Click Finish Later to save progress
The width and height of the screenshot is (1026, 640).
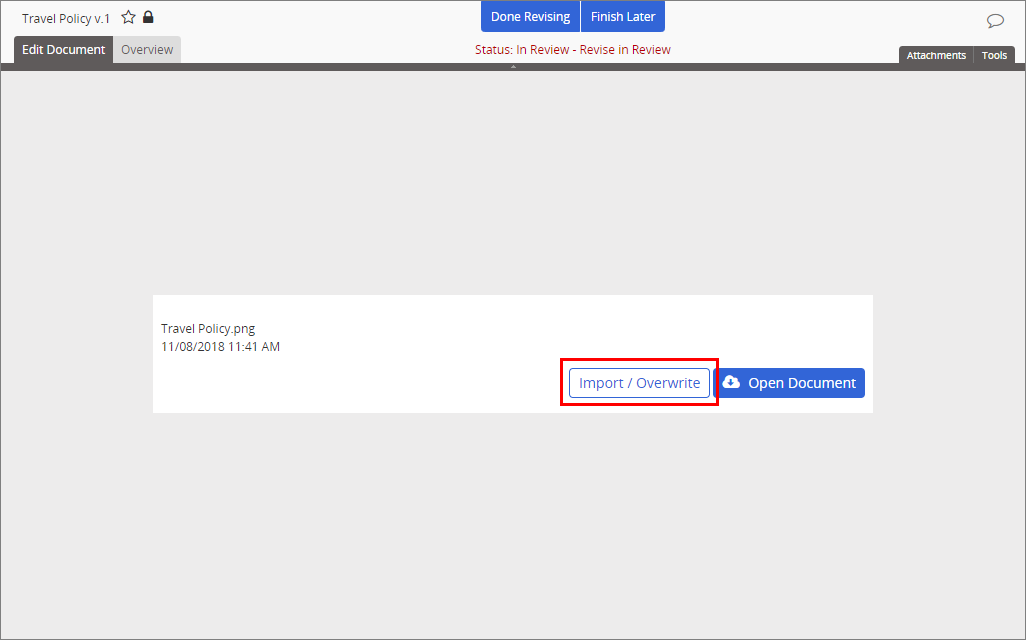623,17
